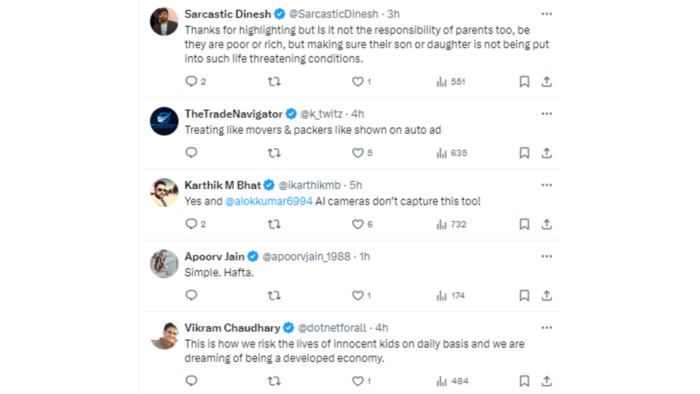Open Sarcastic Dinesh's profile name

[x=228, y=14]
